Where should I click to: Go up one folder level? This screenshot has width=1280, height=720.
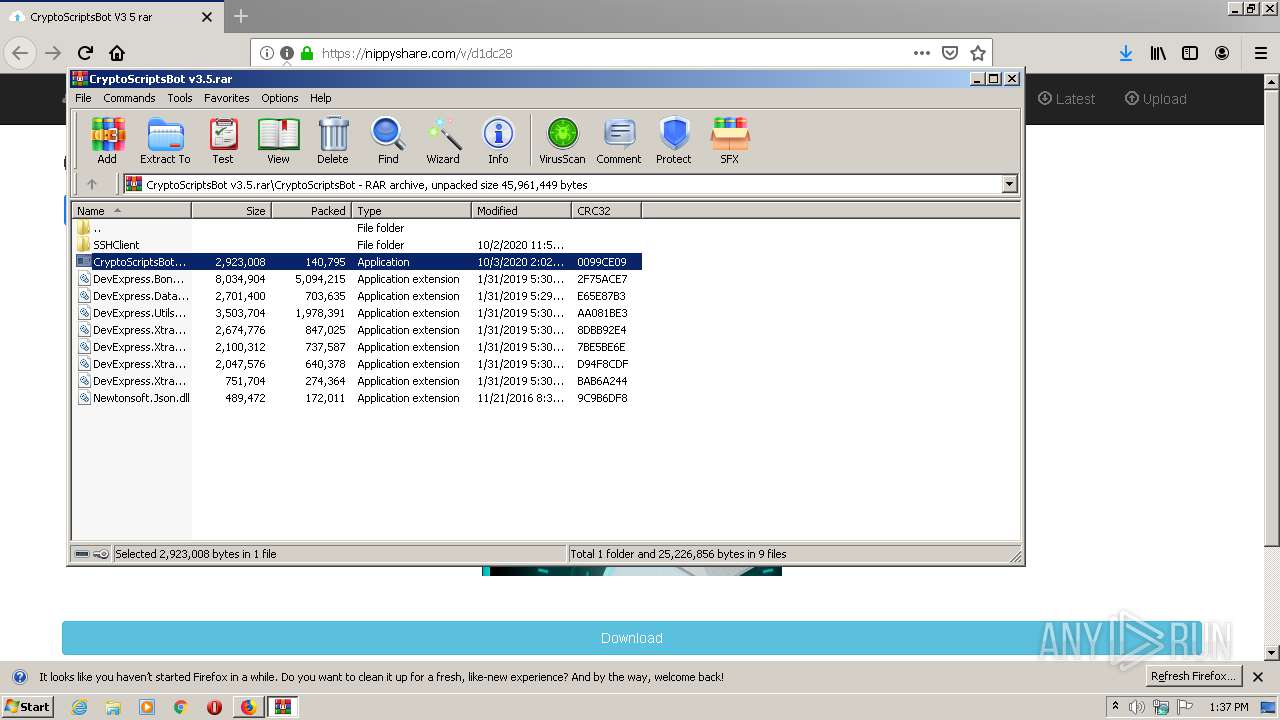point(92,184)
